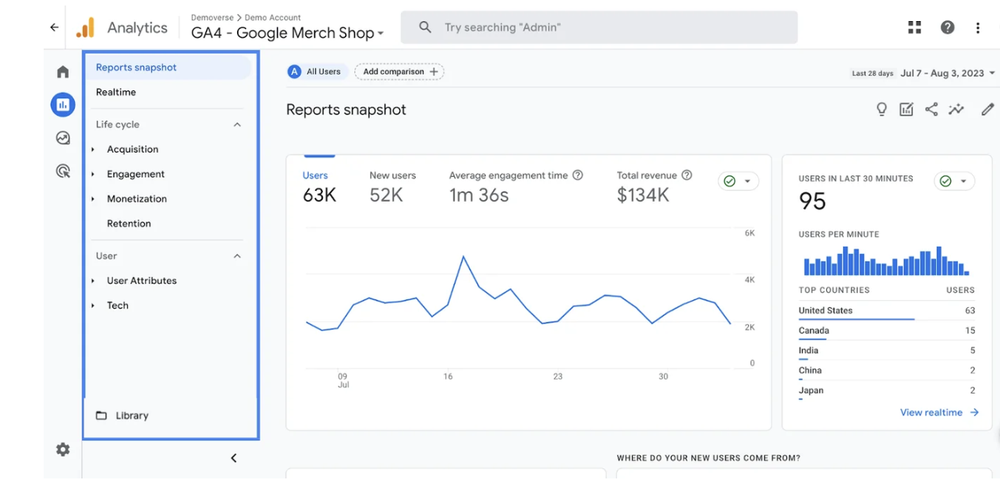Viewport: 1000px width, 480px height.
Task: Collapse the User section
Action: 237,256
